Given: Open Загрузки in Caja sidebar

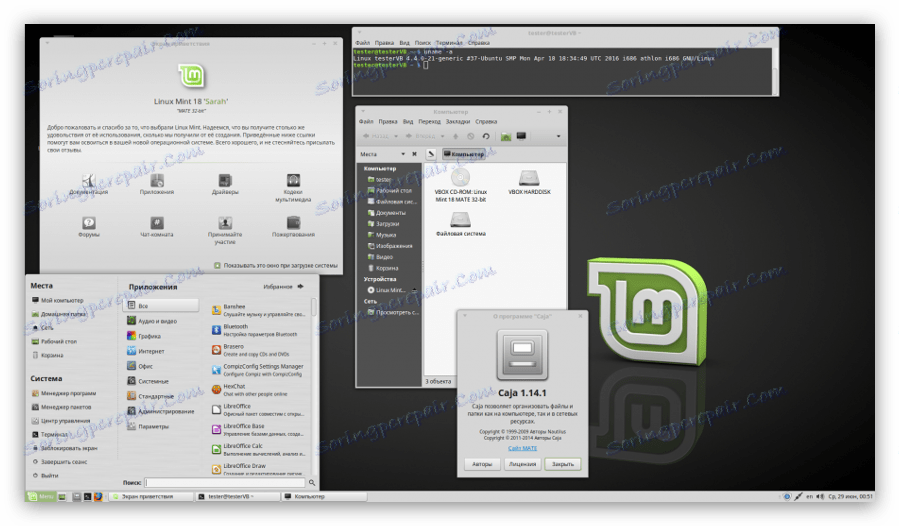Looking at the screenshot, I should (383, 224).
